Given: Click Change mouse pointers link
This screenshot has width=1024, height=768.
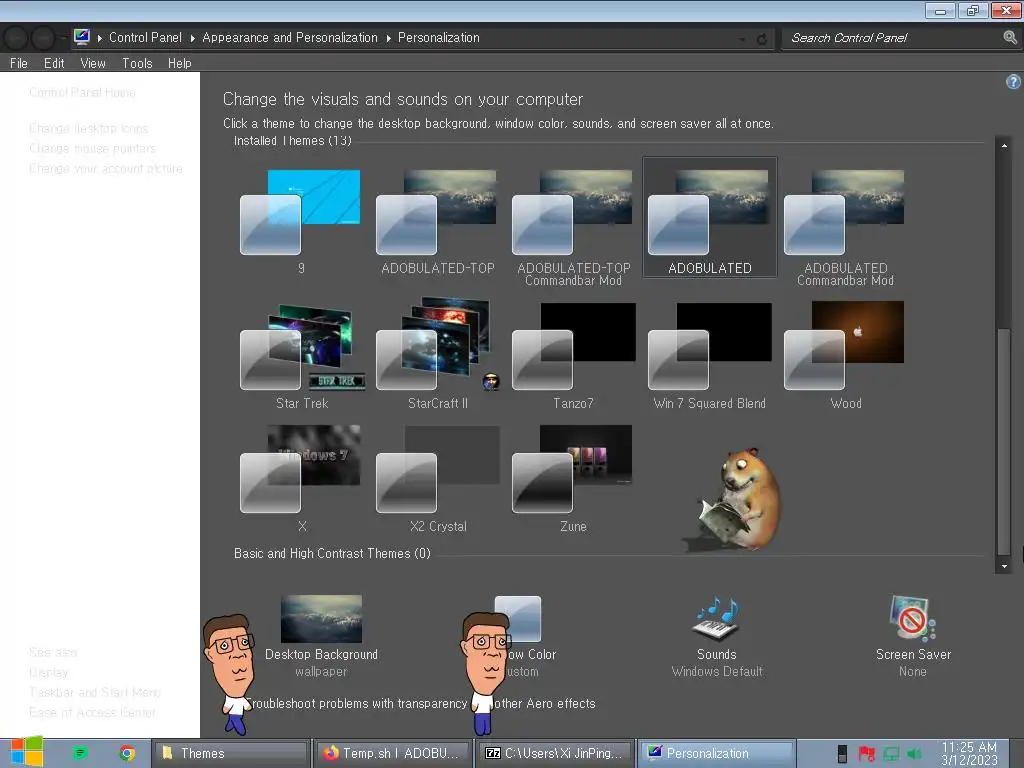Looking at the screenshot, I should pos(93,148).
